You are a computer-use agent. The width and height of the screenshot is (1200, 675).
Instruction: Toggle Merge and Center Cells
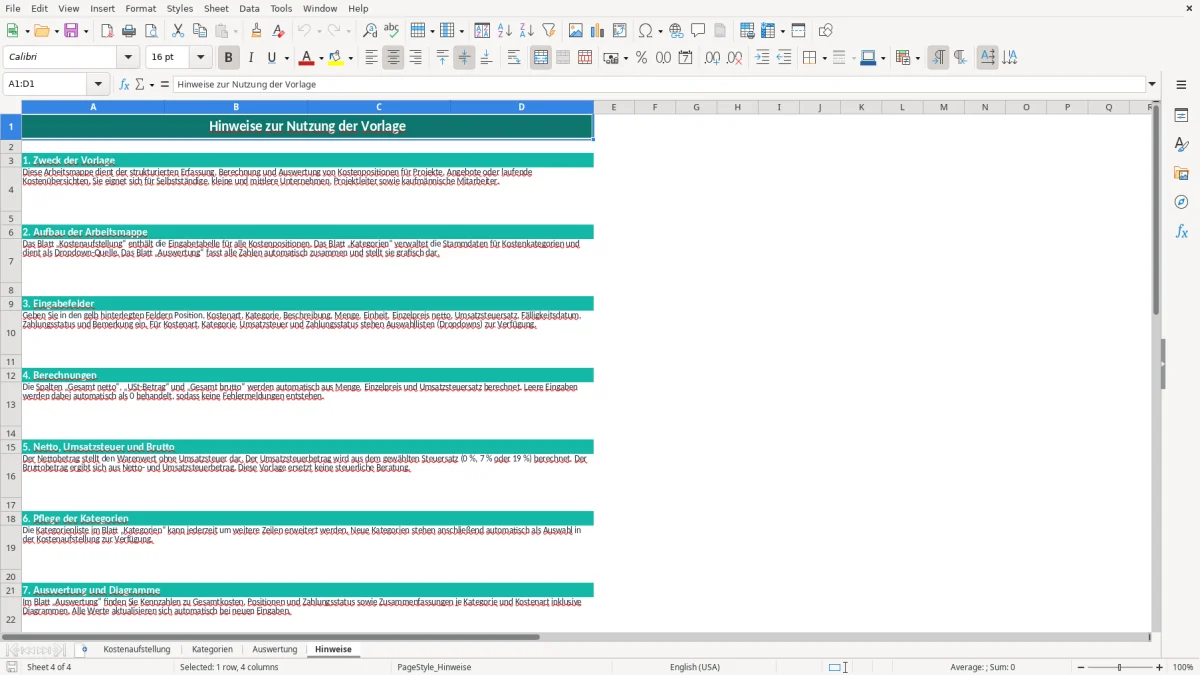tap(541, 58)
